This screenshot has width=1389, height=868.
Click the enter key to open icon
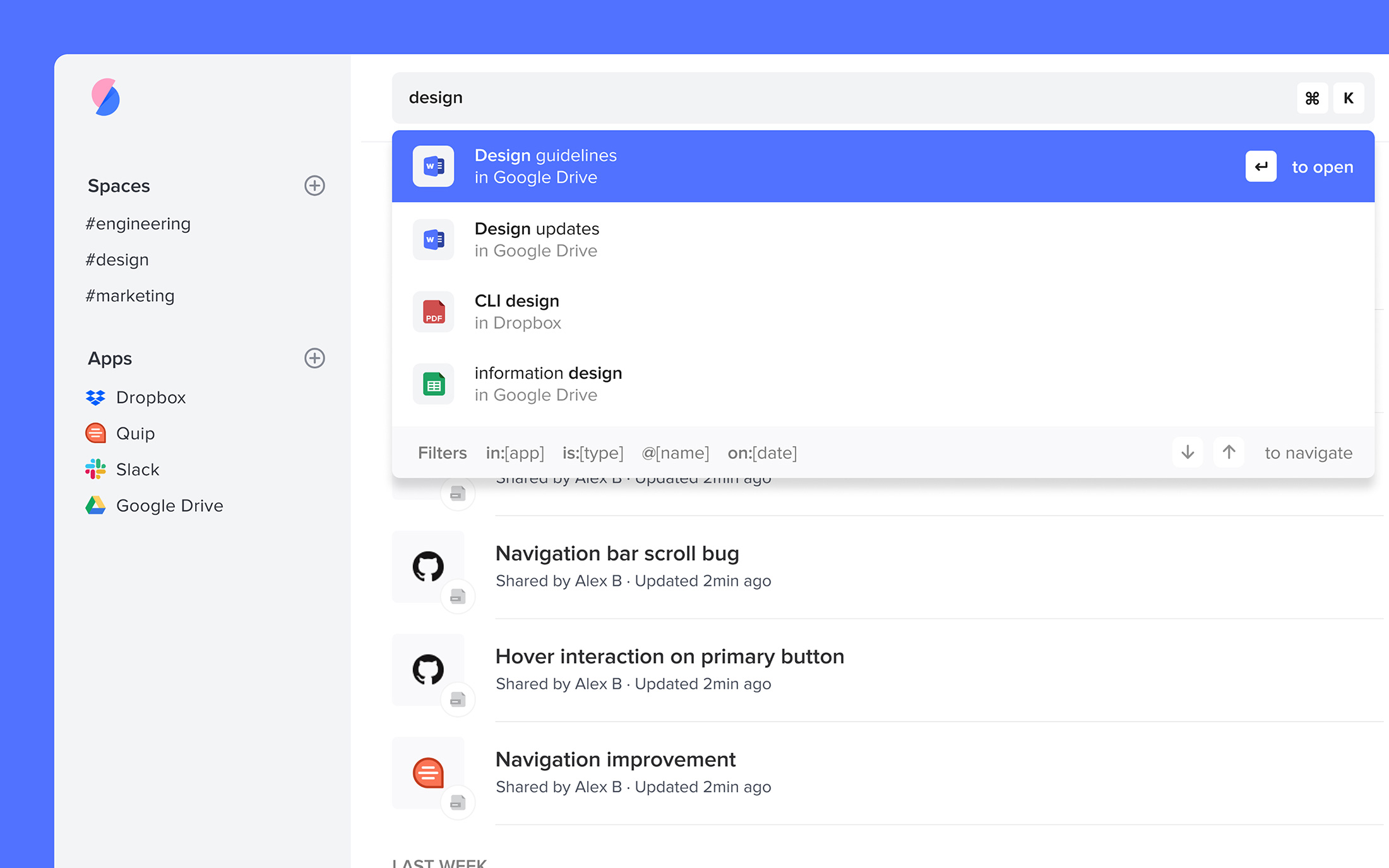pyautogui.click(x=1261, y=167)
